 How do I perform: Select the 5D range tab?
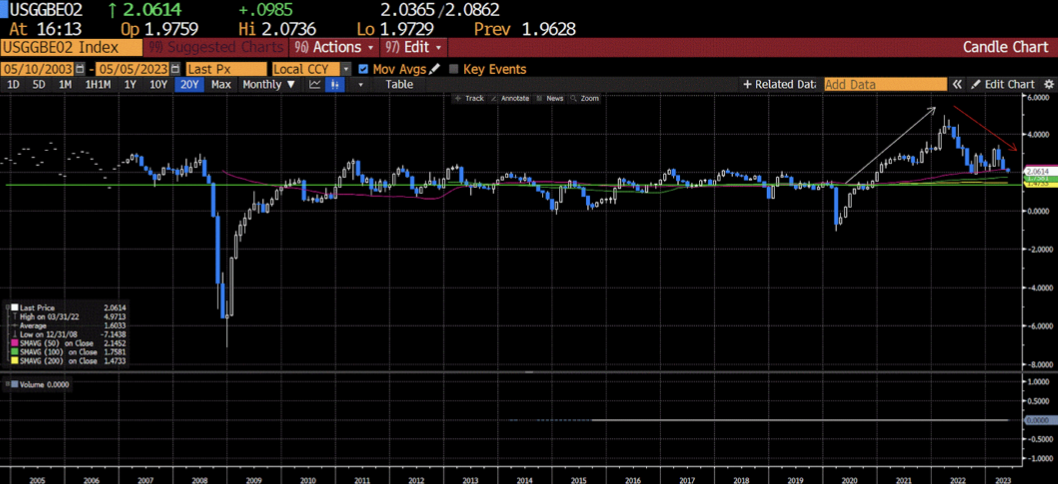(38, 84)
